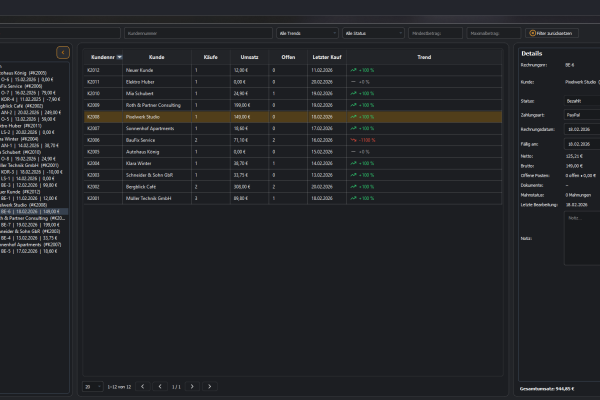The width and height of the screenshot is (600, 400).
Task: Click the downward trend icon for BauFix Service
Action: click(353, 140)
